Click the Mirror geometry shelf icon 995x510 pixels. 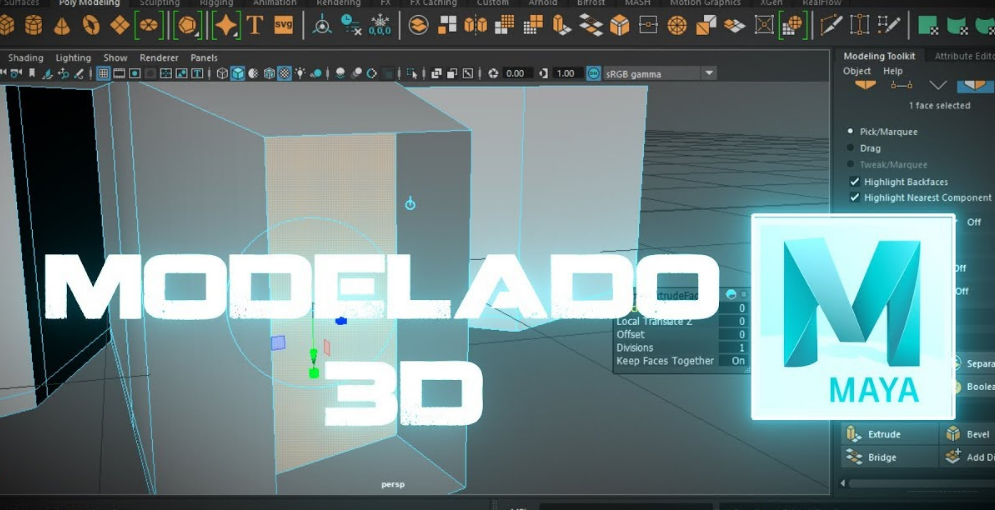point(475,25)
